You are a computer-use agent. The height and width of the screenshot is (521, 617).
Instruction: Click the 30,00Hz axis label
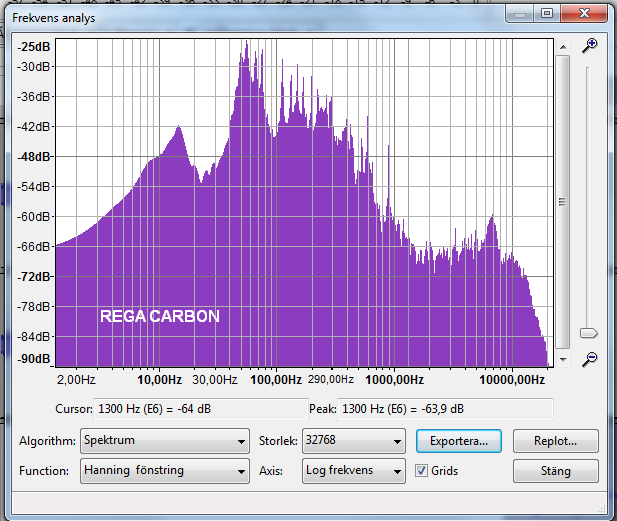point(215,380)
